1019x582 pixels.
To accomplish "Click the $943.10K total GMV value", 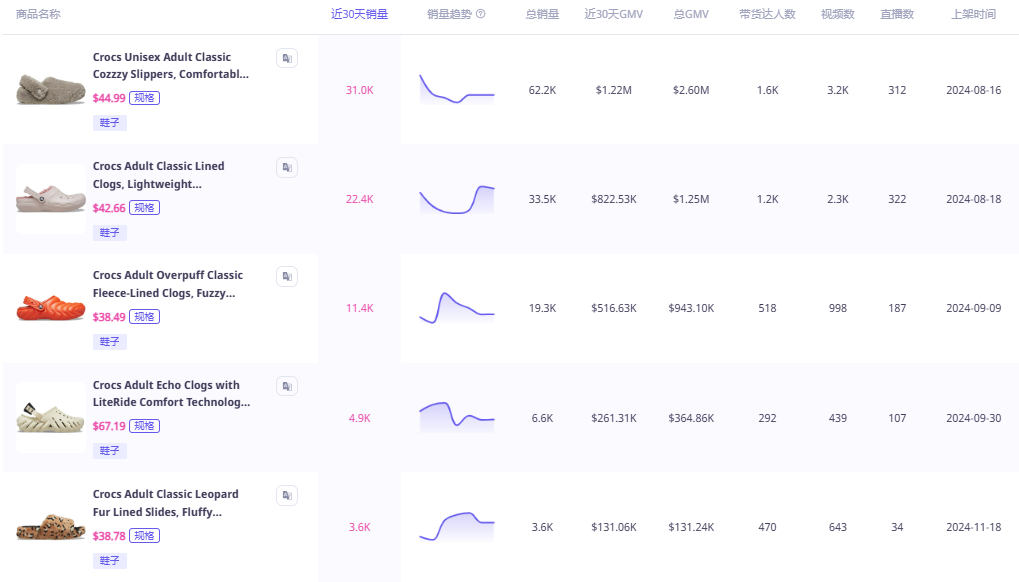I will tap(691, 309).
